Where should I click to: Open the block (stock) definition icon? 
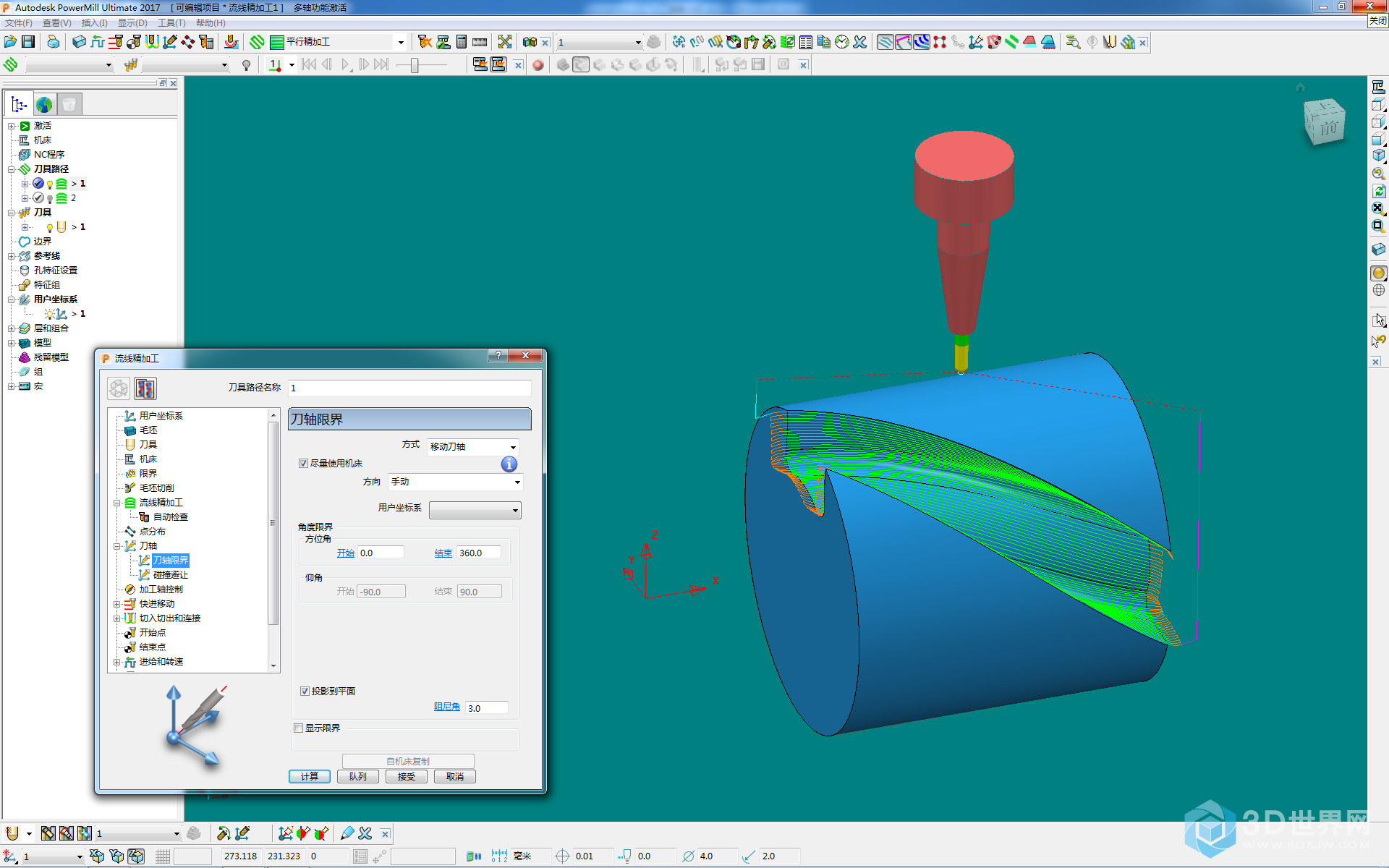(79, 42)
